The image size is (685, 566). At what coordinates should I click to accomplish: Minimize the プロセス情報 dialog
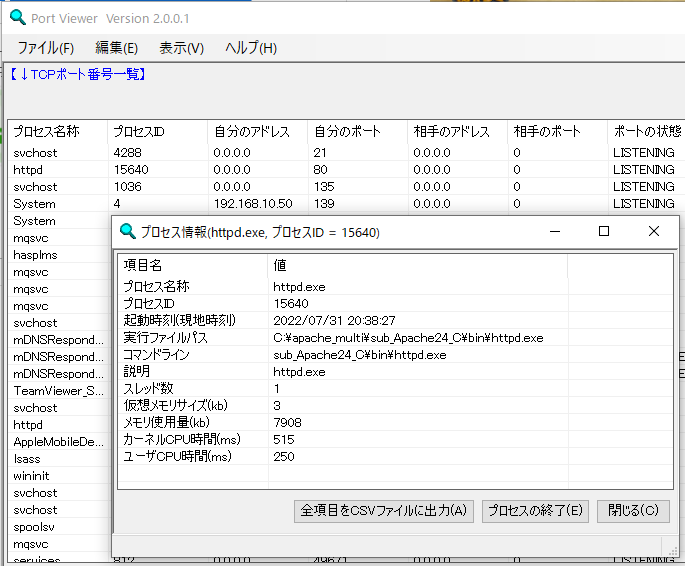click(555, 231)
